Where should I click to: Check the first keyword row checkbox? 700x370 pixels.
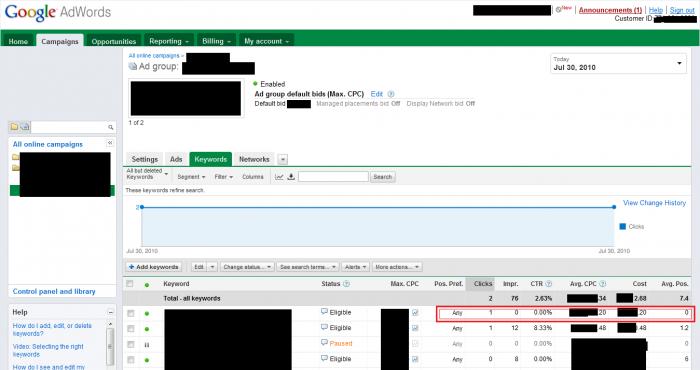pos(130,313)
